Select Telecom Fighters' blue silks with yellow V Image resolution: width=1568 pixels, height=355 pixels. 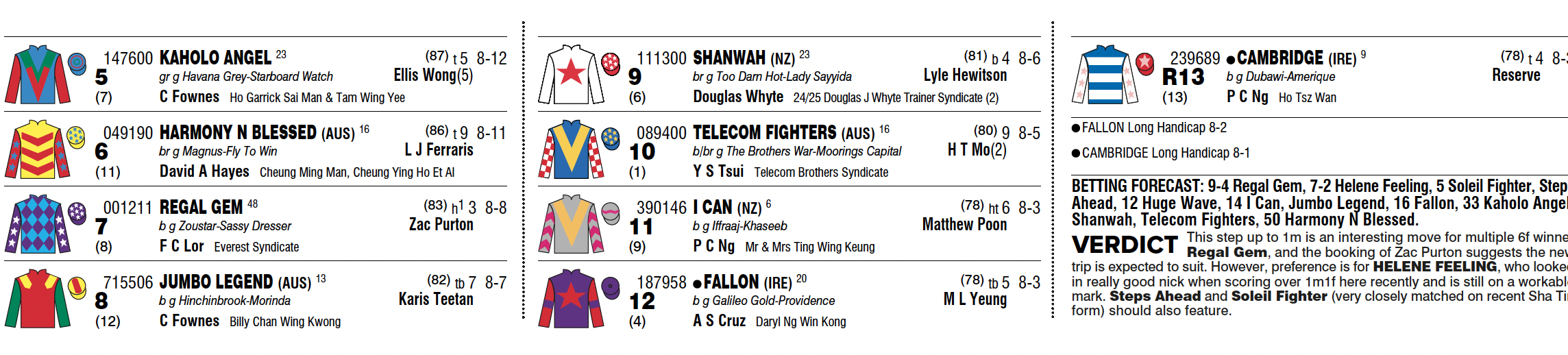[571, 149]
